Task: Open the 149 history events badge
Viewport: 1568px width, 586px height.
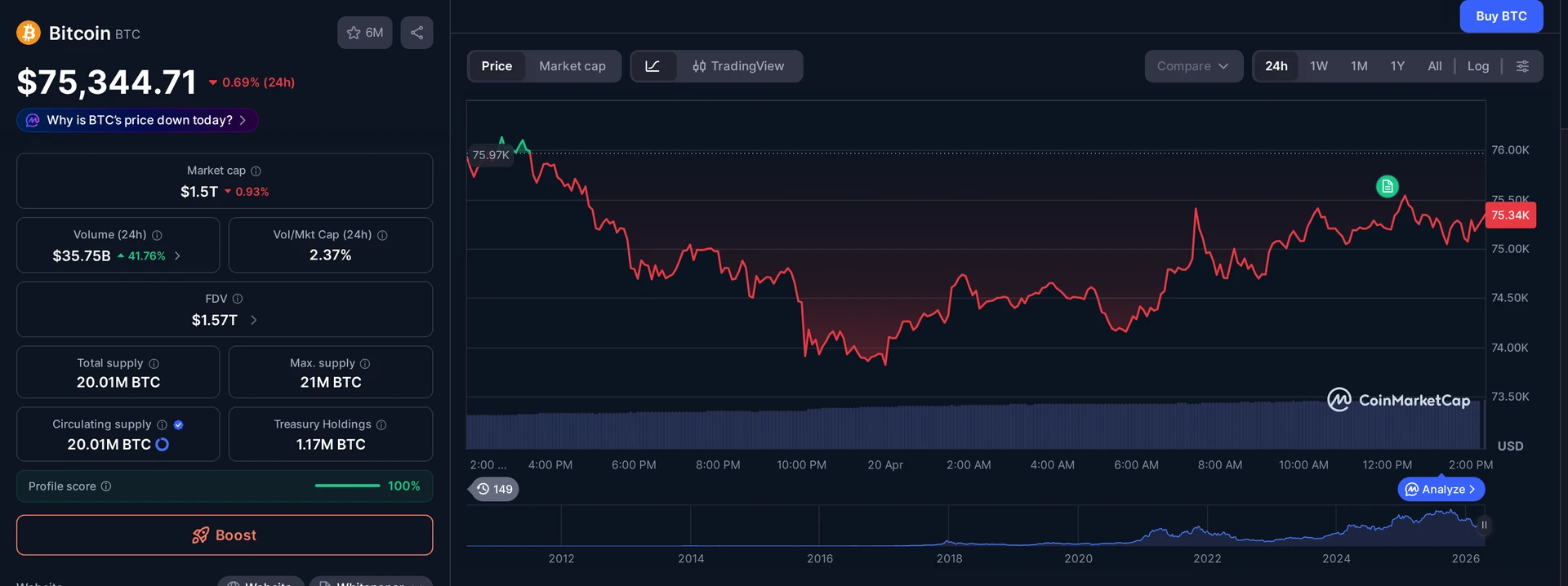Action: (x=495, y=489)
